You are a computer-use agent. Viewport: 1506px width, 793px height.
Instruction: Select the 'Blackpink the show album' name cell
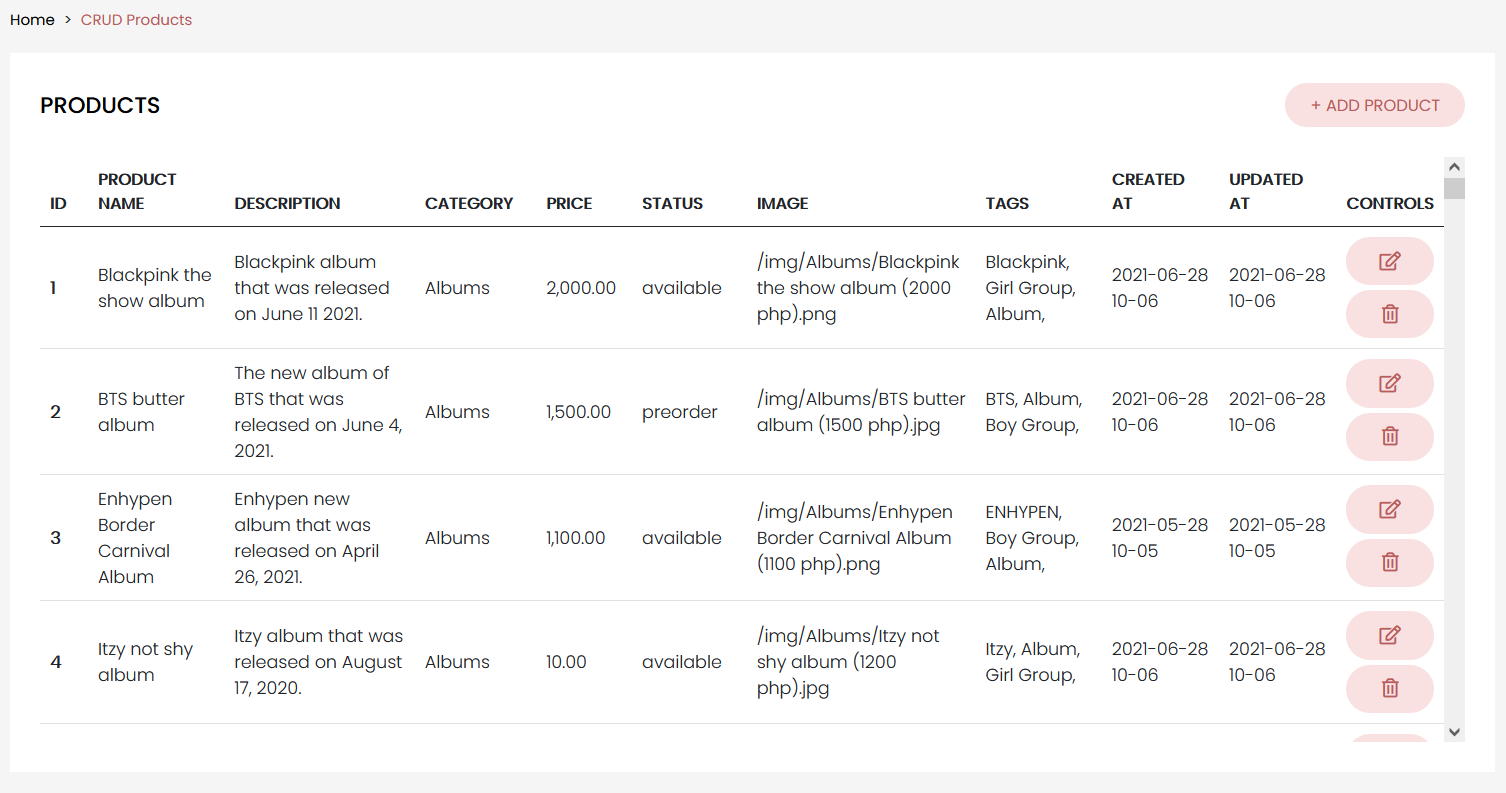pyautogui.click(x=155, y=288)
